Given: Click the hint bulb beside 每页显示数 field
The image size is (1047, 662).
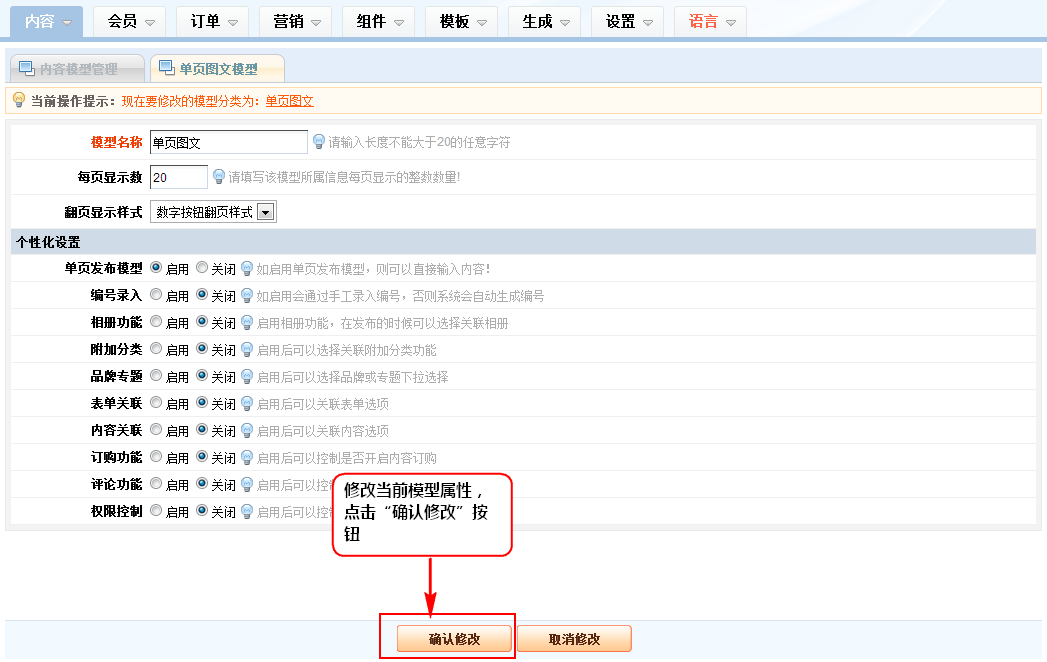Looking at the screenshot, I should click(219, 177).
